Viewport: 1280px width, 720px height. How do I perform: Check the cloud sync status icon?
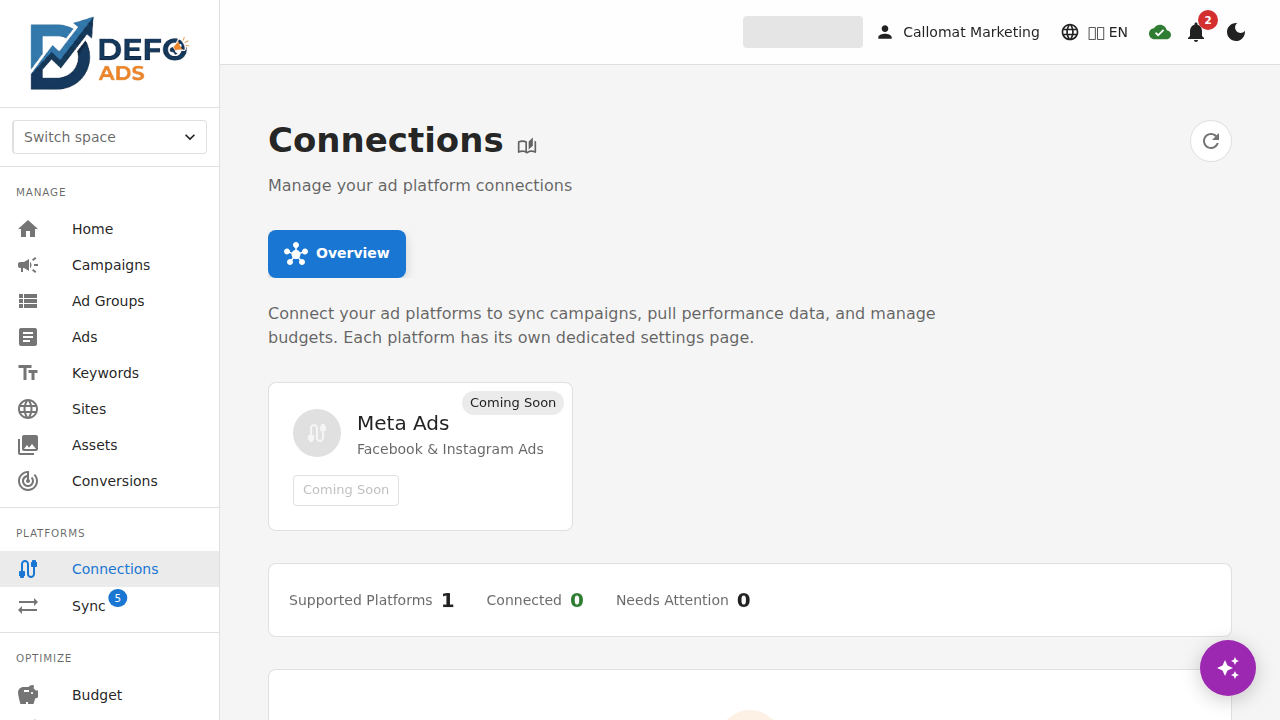coord(1160,32)
